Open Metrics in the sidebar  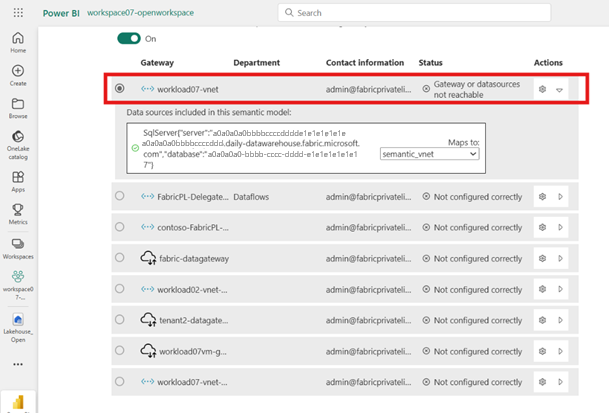point(18,214)
